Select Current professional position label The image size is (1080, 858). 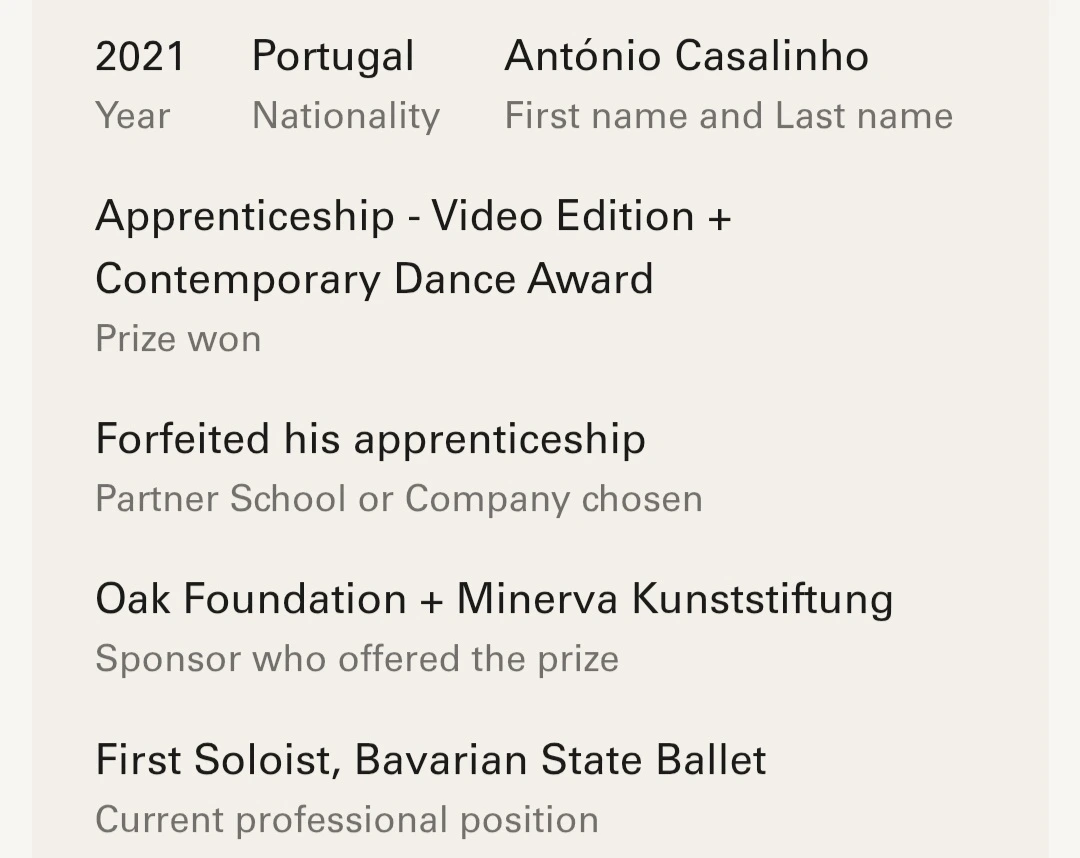point(346,820)
